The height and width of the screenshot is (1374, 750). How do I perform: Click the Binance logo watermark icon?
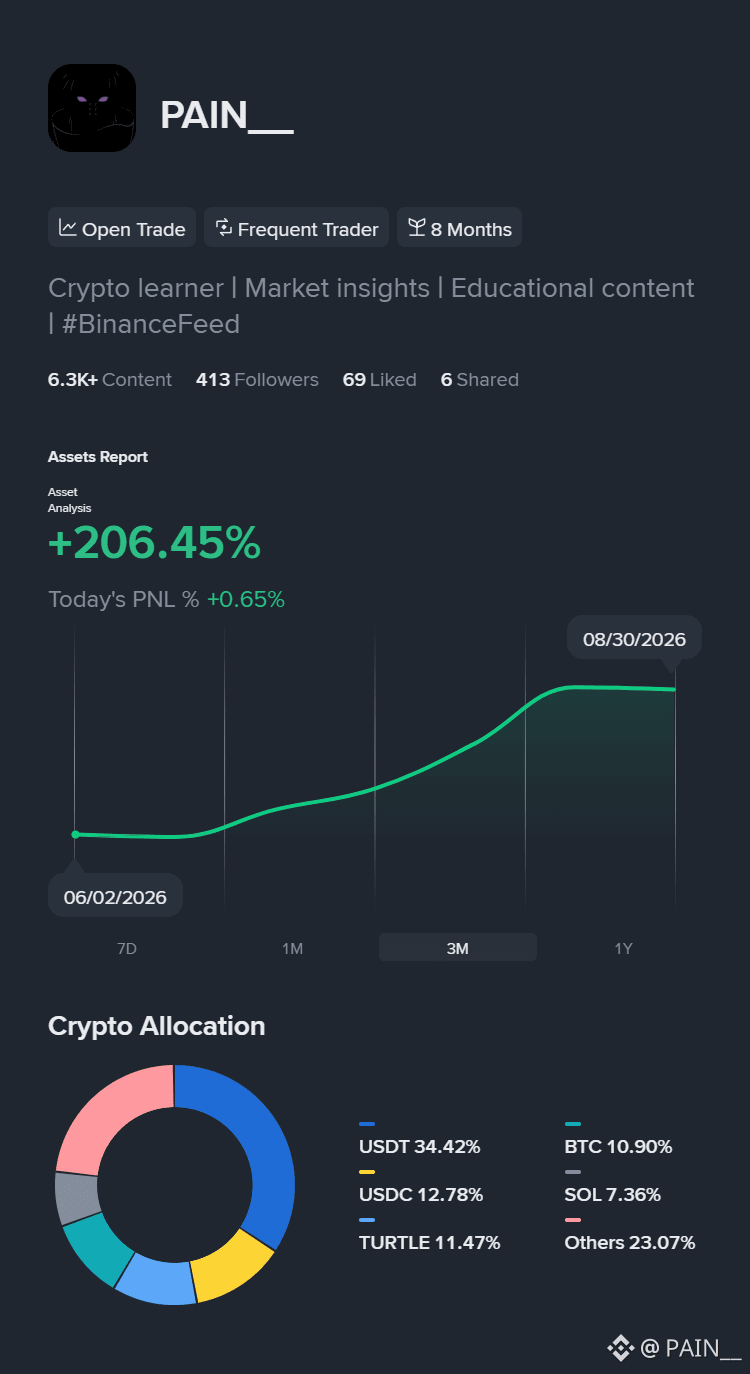pyautogui.click(x=621, y=1348)
